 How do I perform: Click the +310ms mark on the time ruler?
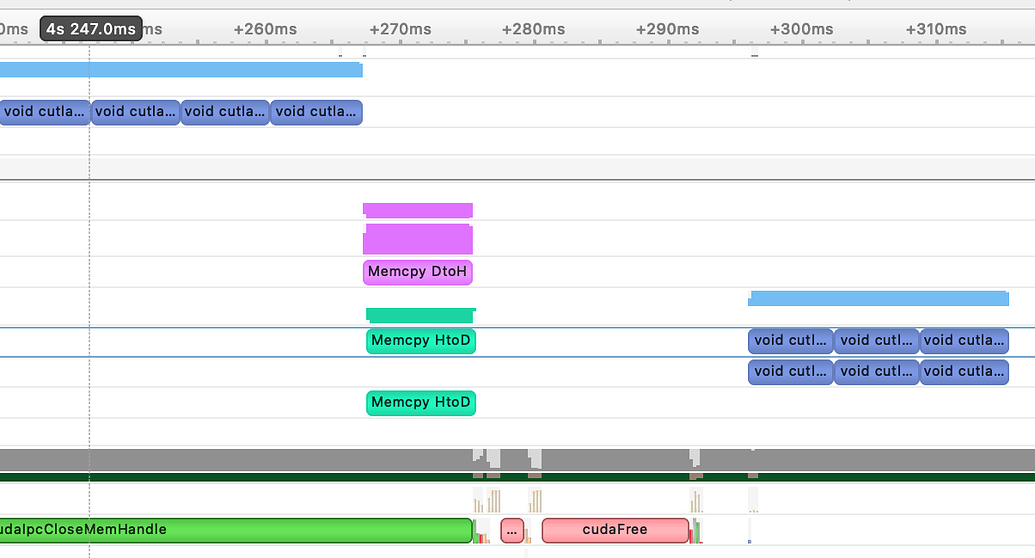[x=936, y=29]
